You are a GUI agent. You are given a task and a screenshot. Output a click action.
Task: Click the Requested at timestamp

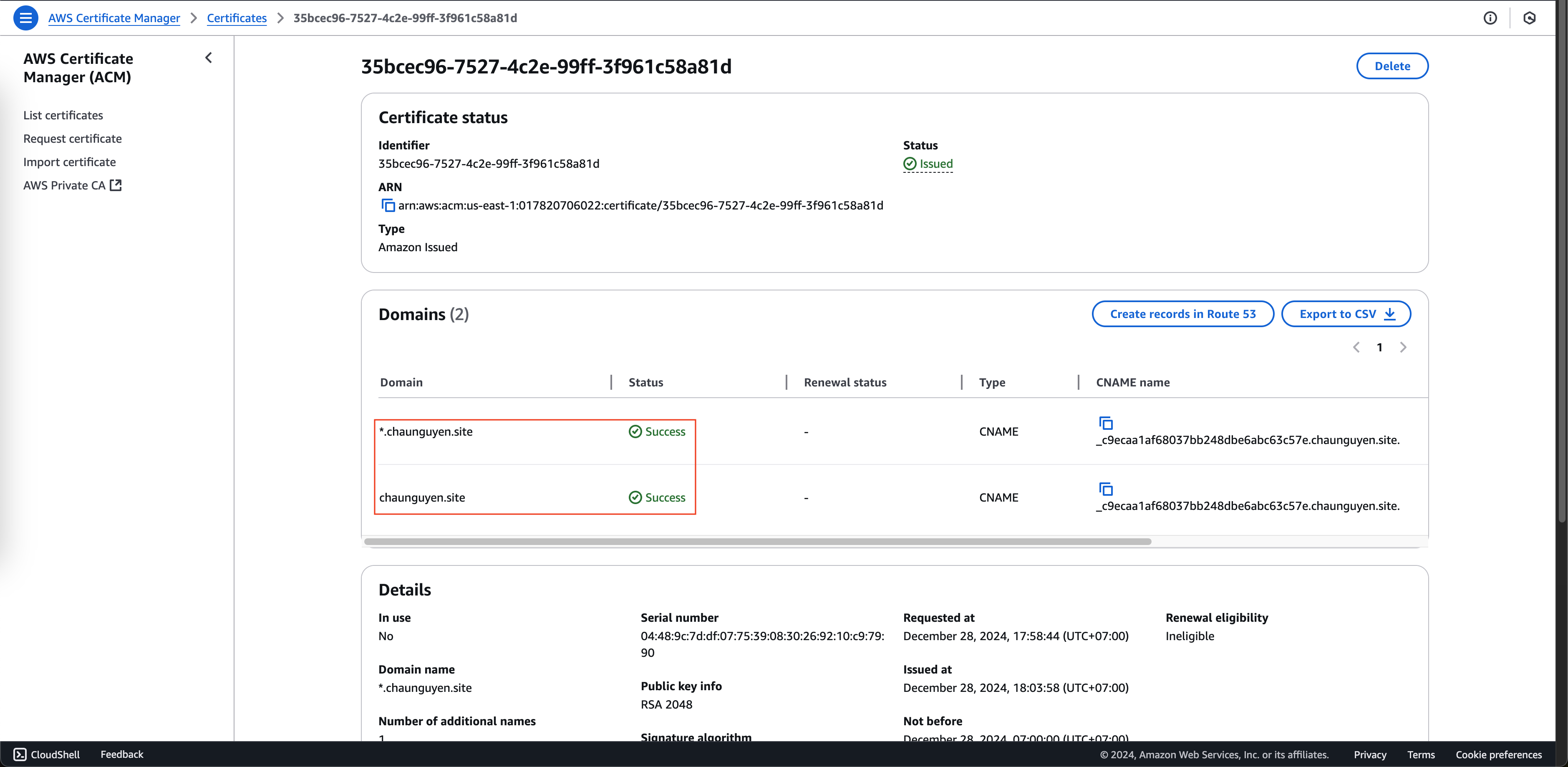(1015, 636)
